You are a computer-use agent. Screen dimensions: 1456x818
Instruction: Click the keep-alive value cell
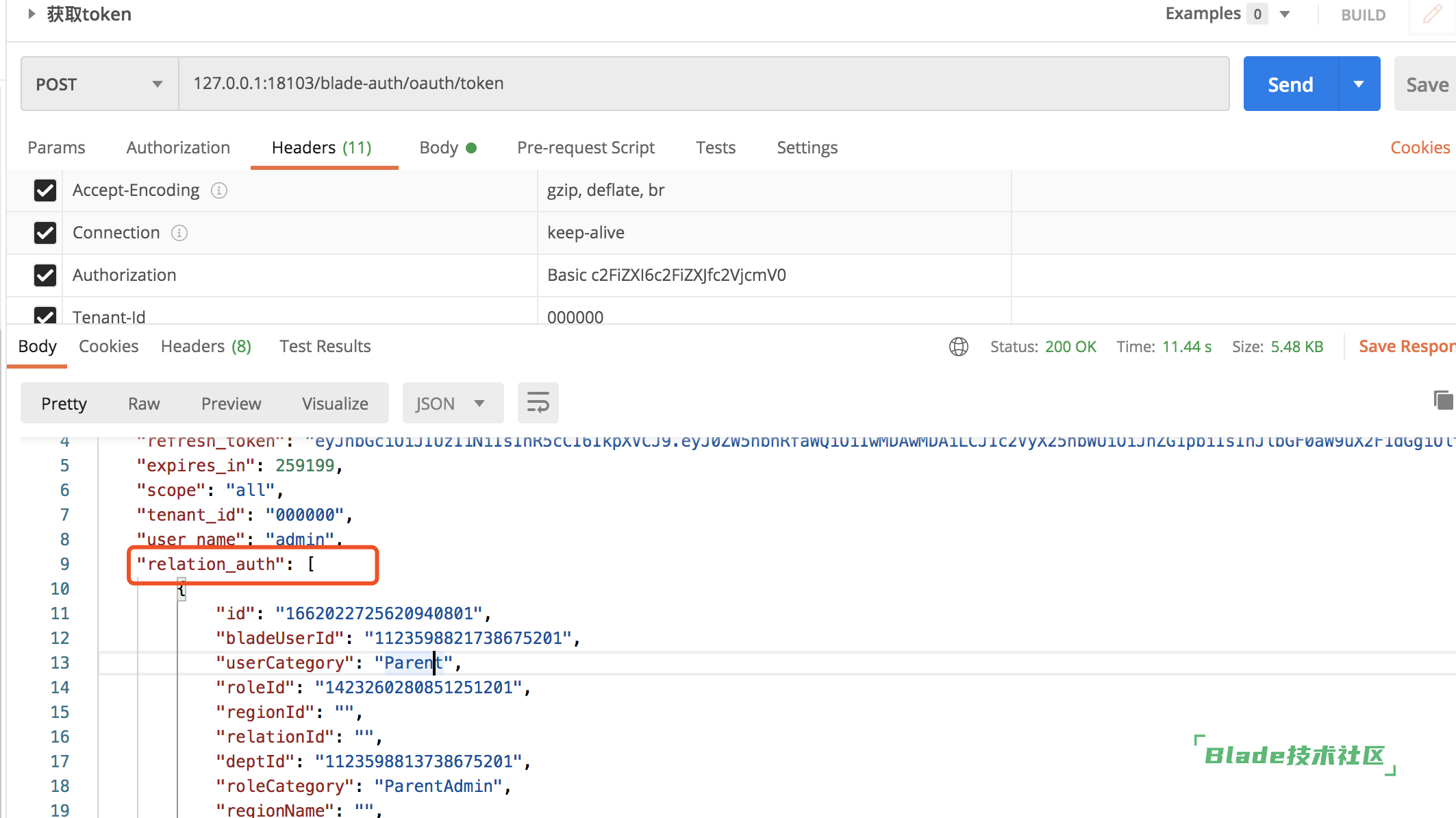(775, 233)
